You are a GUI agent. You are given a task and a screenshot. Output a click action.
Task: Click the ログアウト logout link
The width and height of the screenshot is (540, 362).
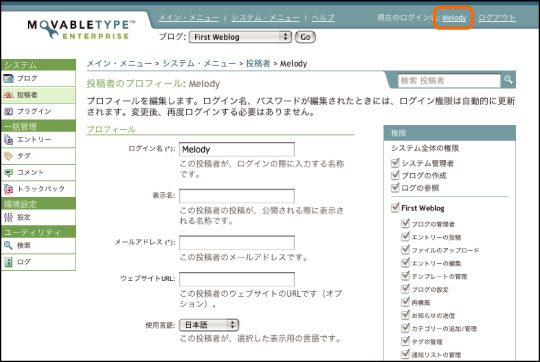point(497,18)
